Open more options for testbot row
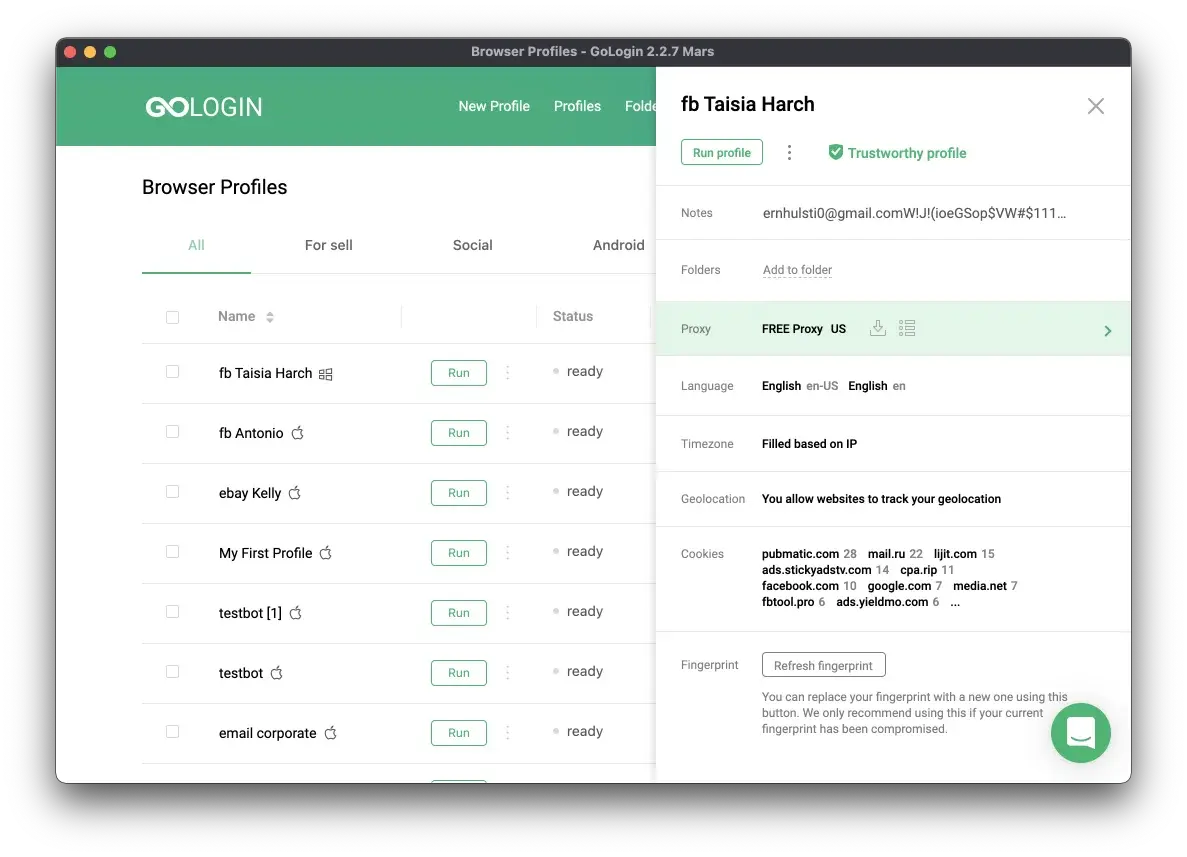This screenshot has height=857, width=1187. coord(507,672)
